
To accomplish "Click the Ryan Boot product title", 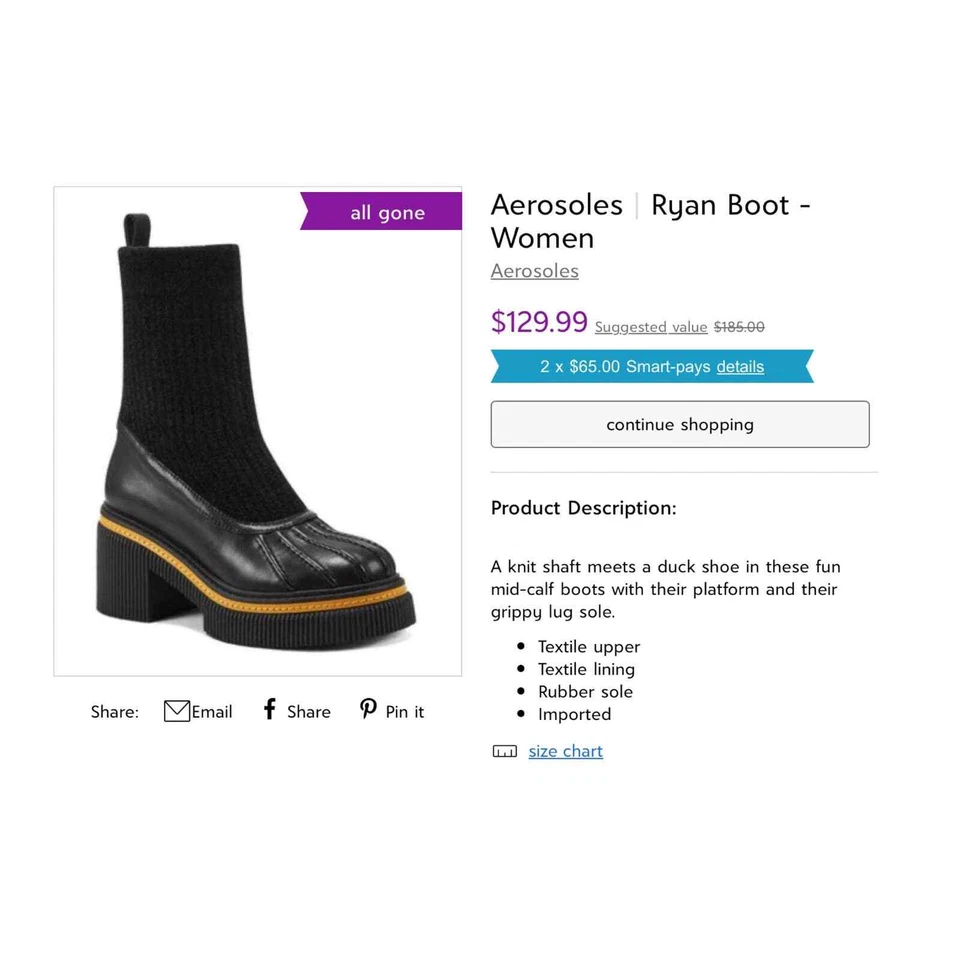I will [650, 221].
